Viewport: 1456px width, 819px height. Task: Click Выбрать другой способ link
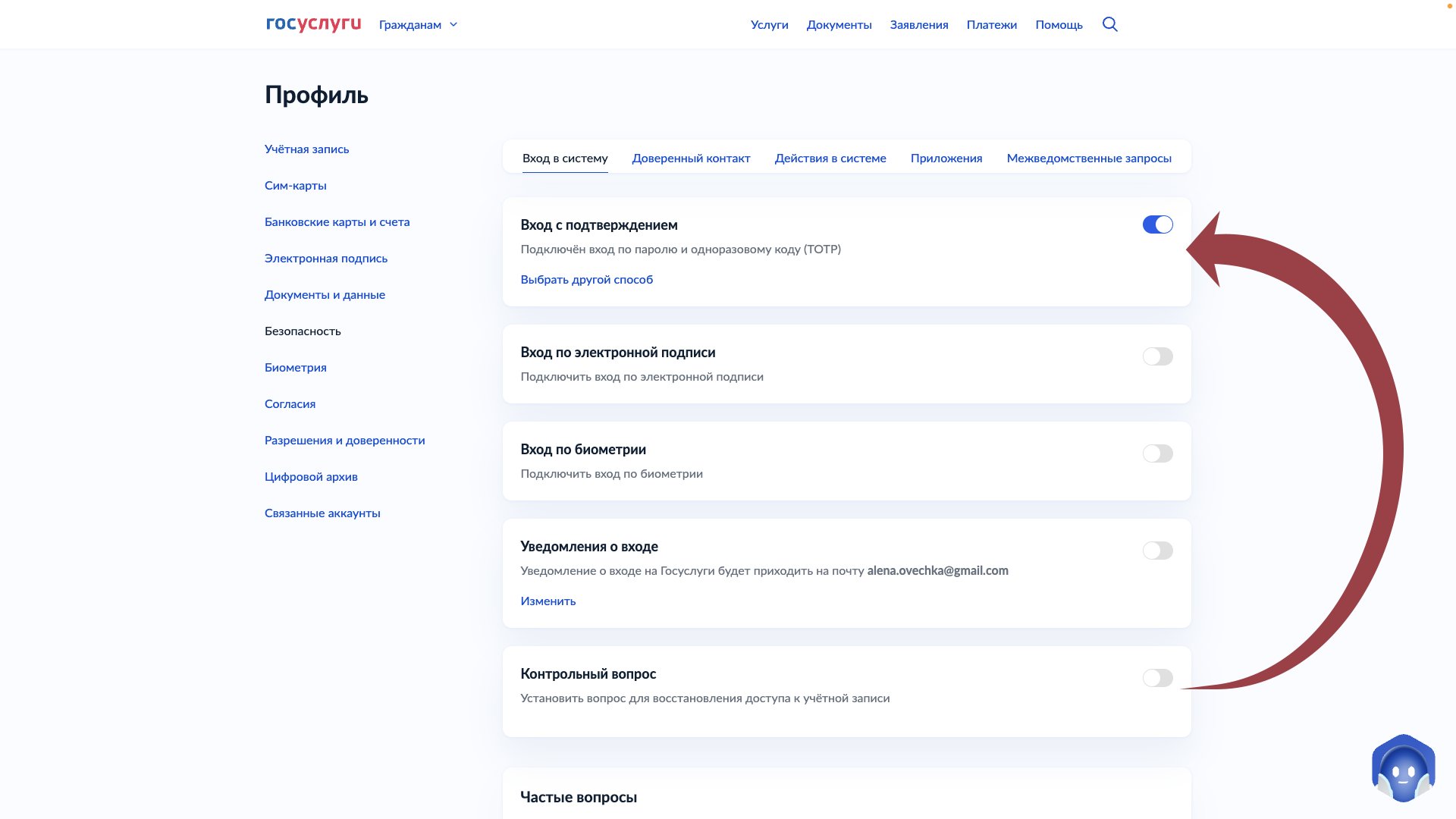[587, 280]
